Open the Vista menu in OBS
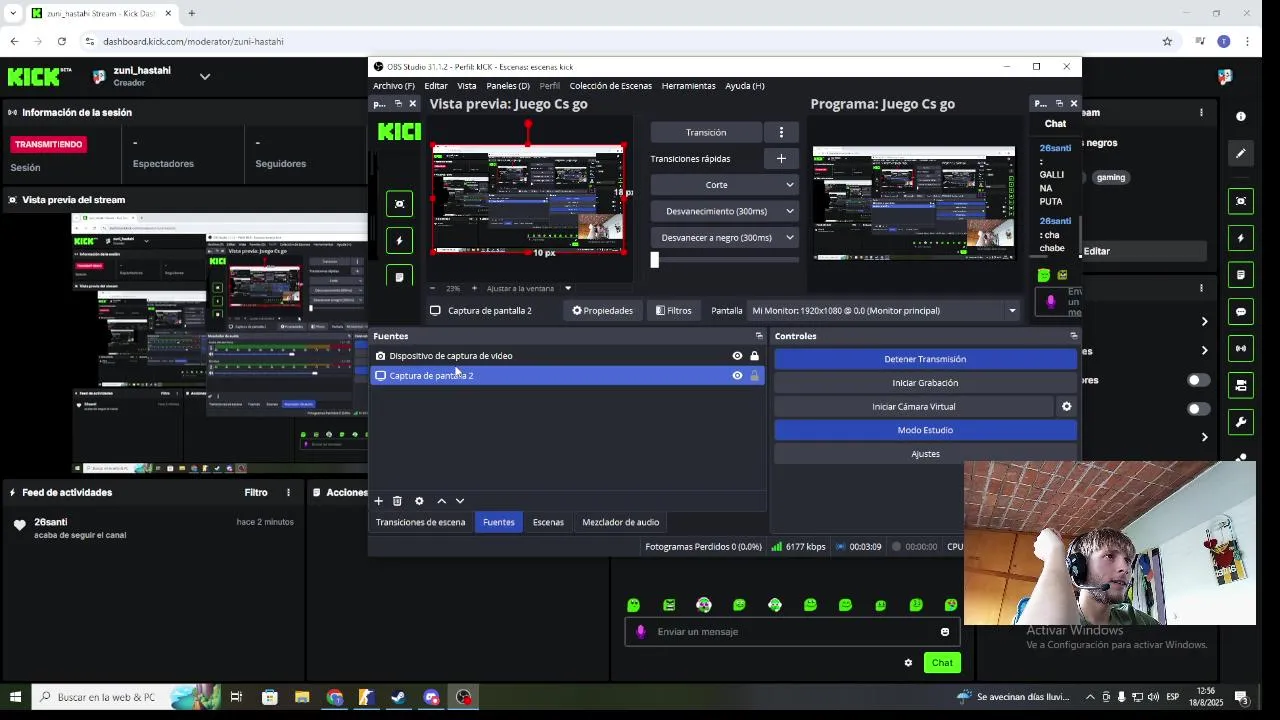 point(467,86)
